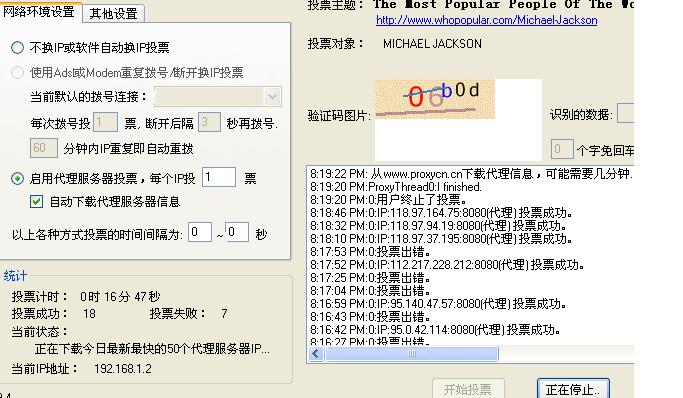Select 启用代理服务器投票 radio option
The width and height of the screenshot is (683, 398).
coord(17,179)
